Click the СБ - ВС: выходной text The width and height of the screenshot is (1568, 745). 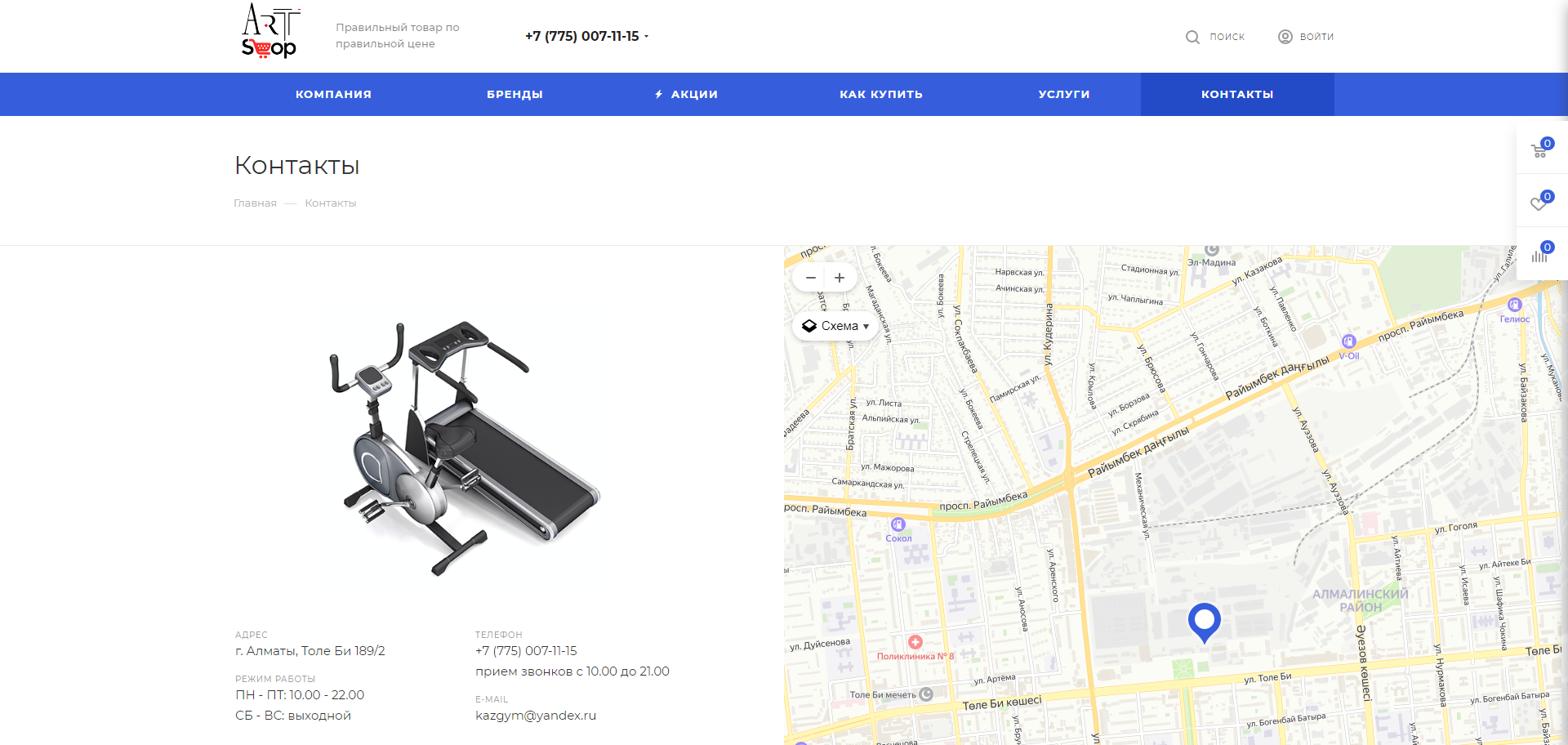(293, 716)
